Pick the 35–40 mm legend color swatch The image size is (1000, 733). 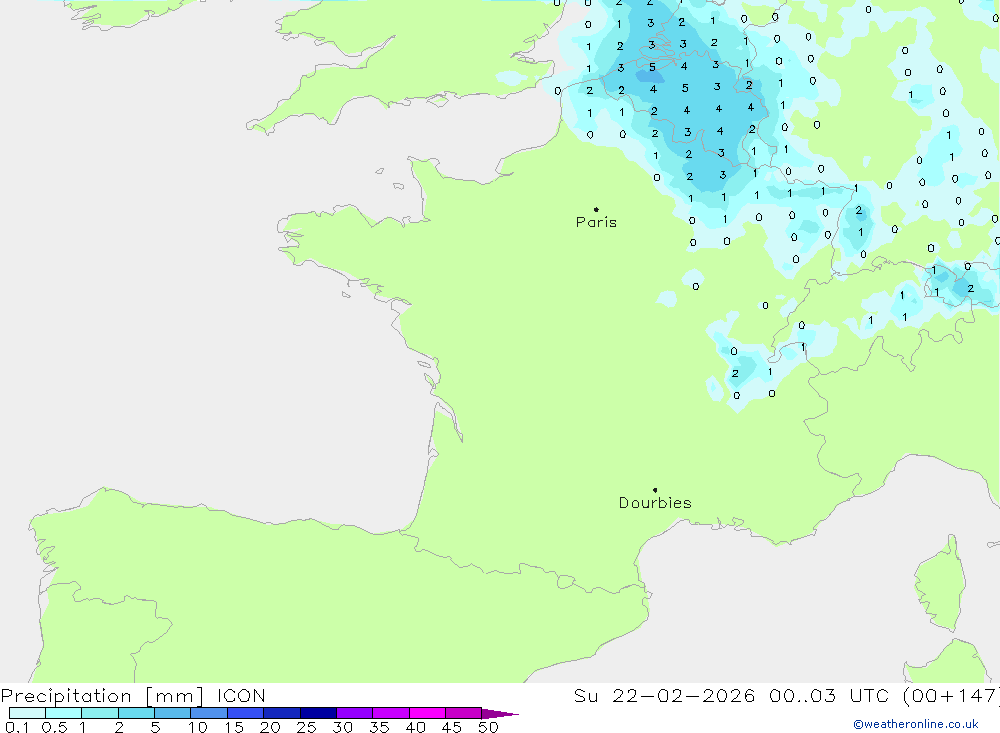(391, 713)
